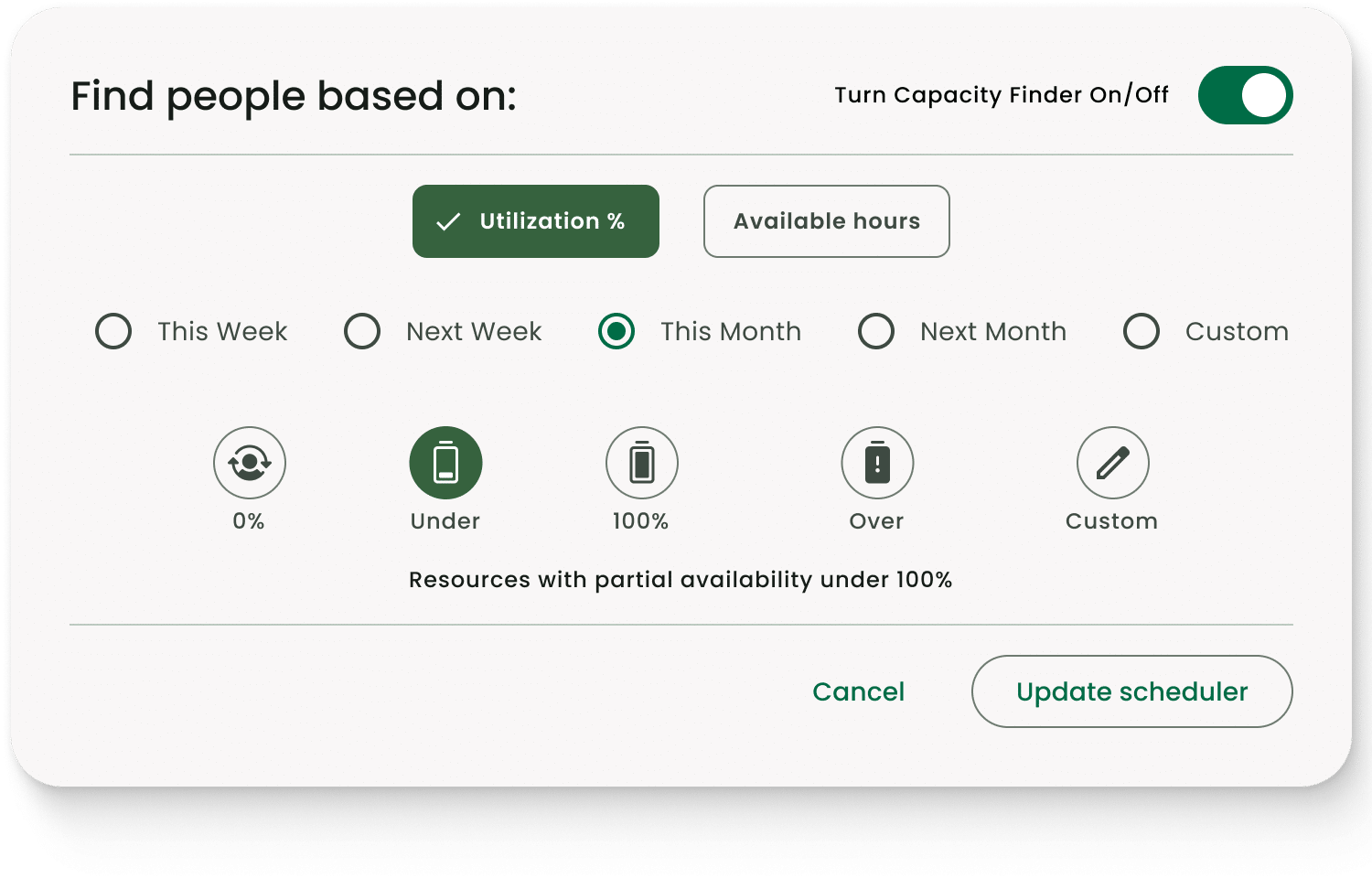Viewport: 1372px width, 889px height.
Task: Click the Update scheduler button
Action: point(1131,691)
